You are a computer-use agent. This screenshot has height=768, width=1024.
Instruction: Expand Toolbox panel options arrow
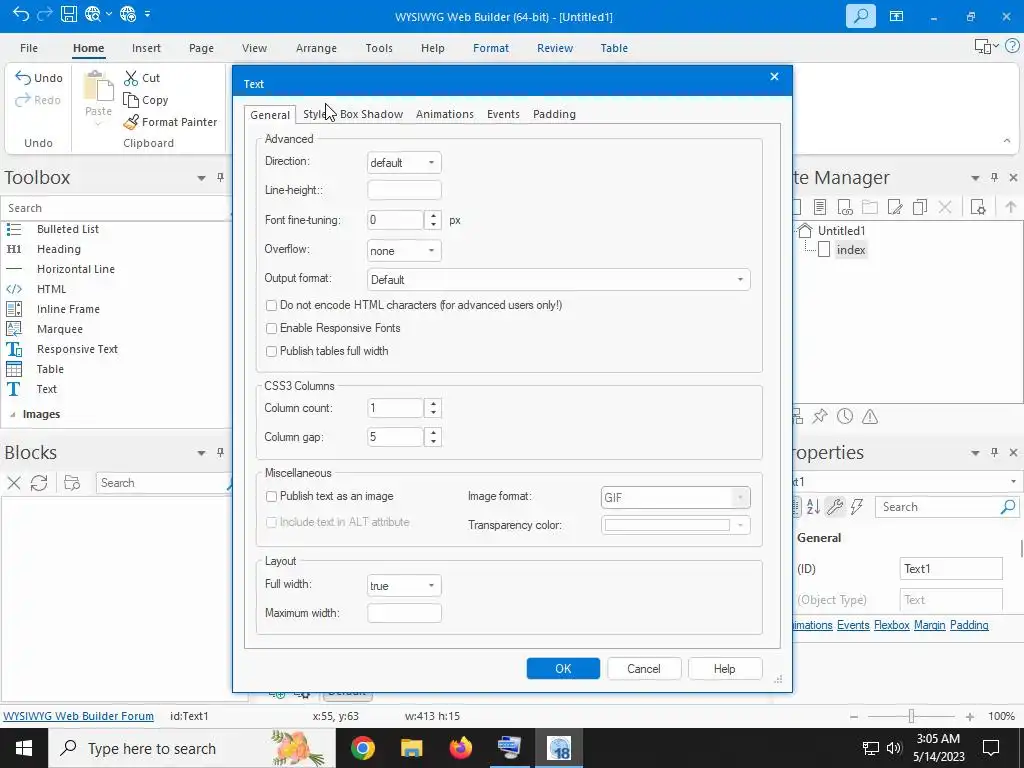click(x=201, y=178)
